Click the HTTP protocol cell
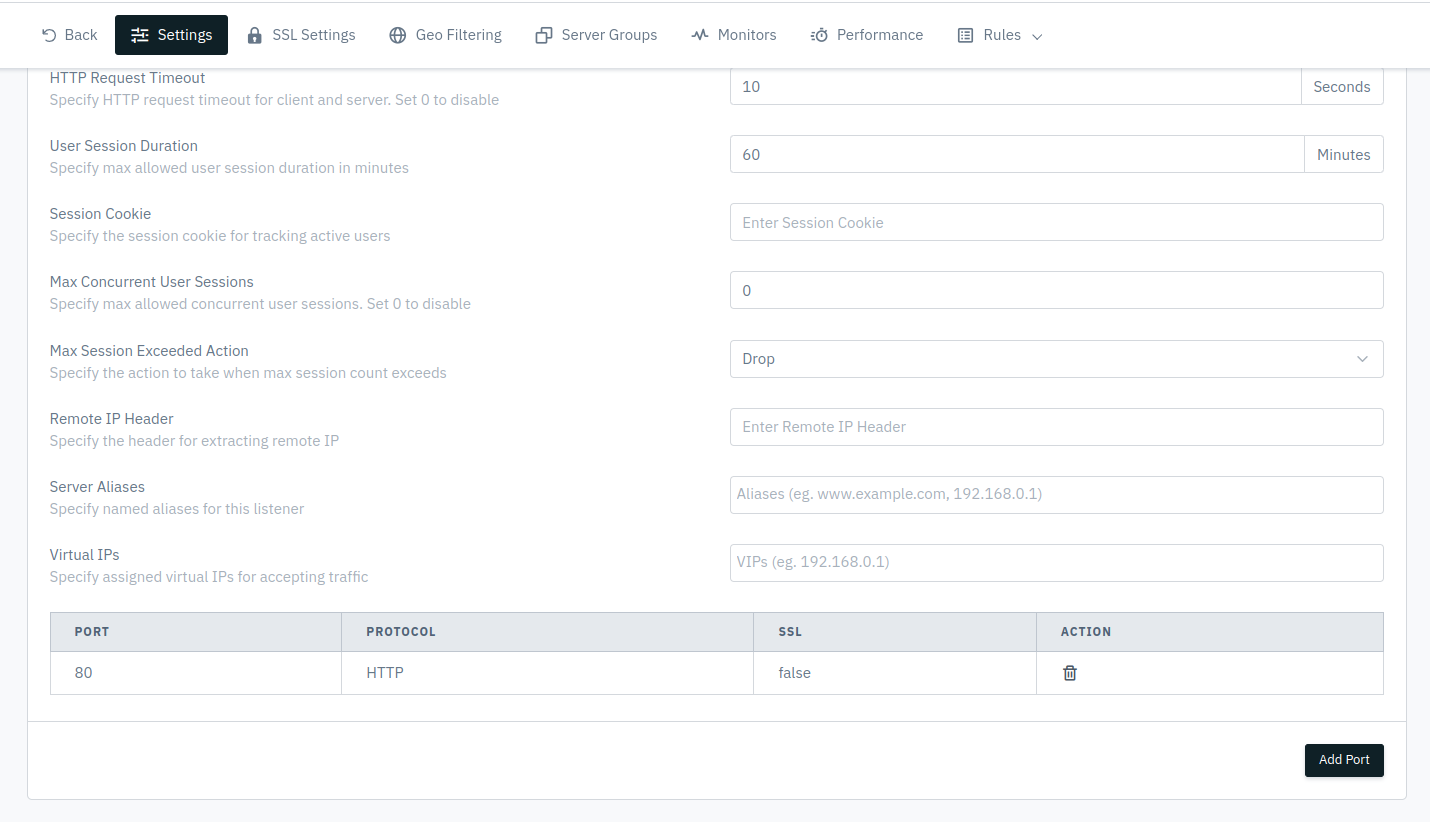The image size is (1430, 822). [x=548, y=673]
